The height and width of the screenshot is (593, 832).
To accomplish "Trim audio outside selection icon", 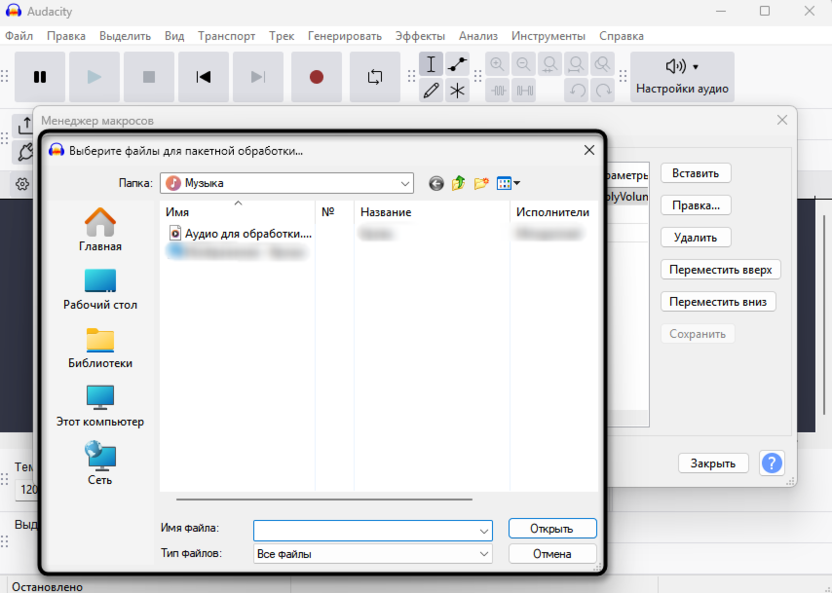I will 497,90.
